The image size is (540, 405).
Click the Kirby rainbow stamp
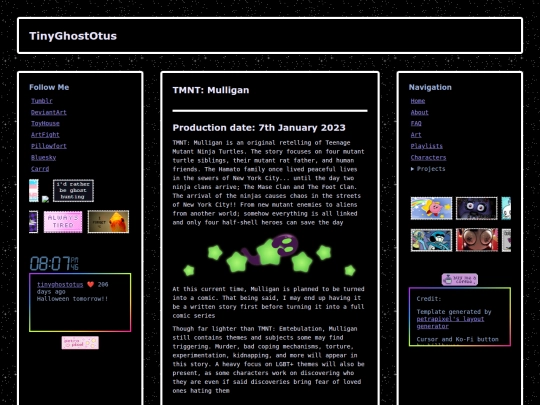[x=431, y=208]
